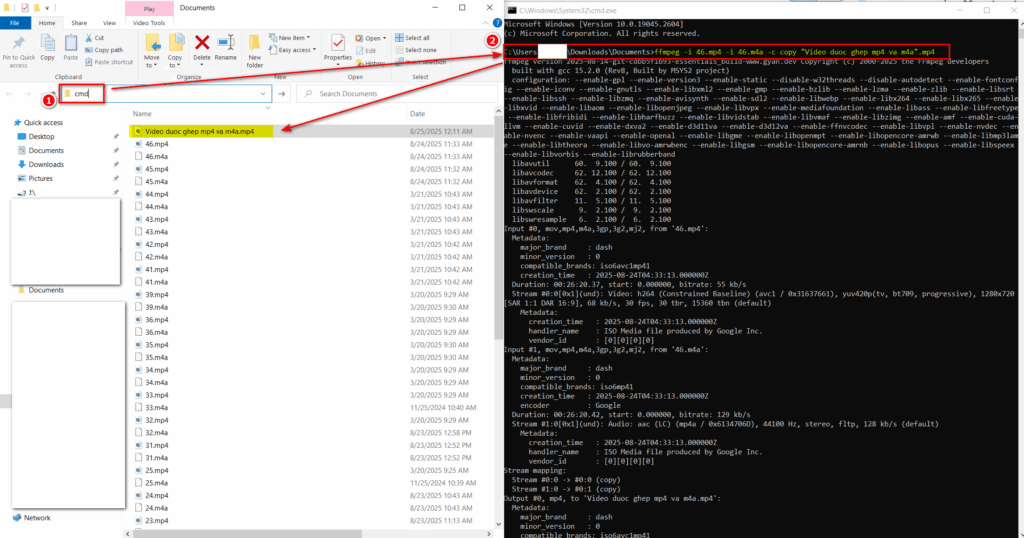Click the Go arrow beside address bar
Viewport: 1024px width, 538px height.
(x=281, y=94)
